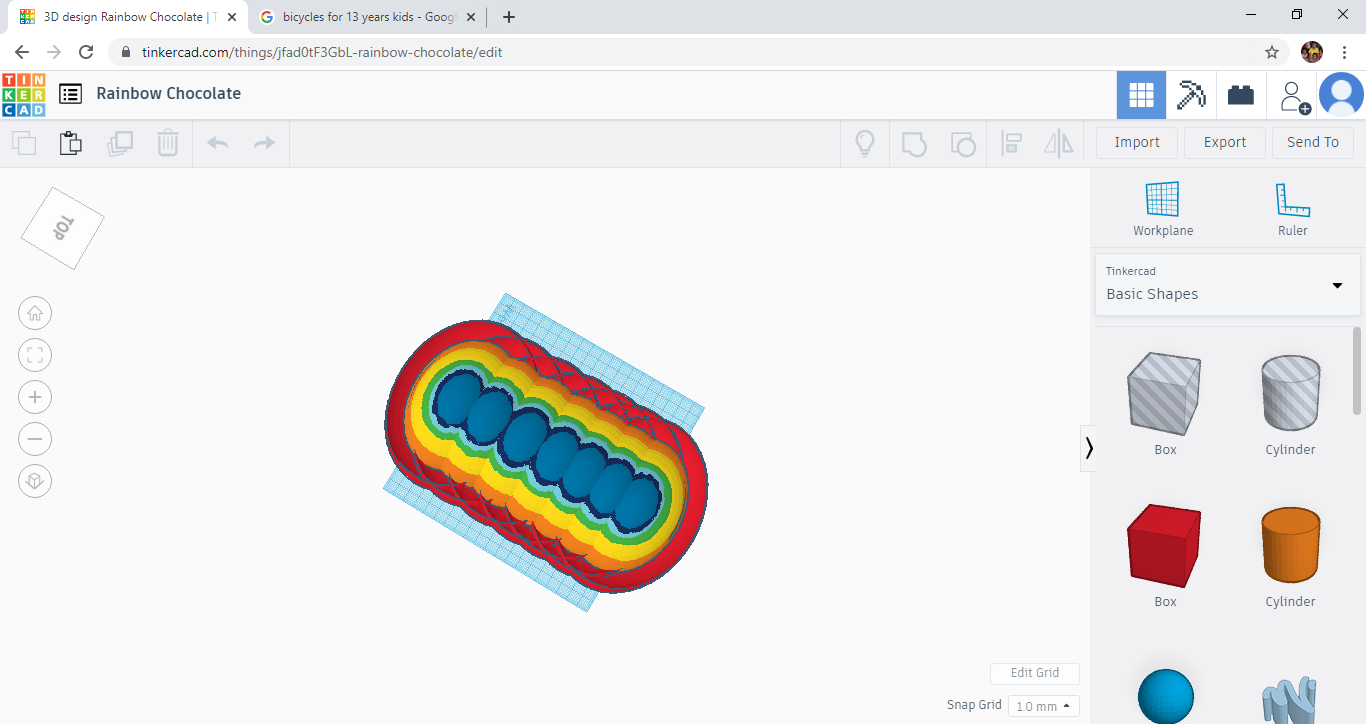The image size is (1366, 724).
Task: Click the Undo arrow
Action: (217, 143)
